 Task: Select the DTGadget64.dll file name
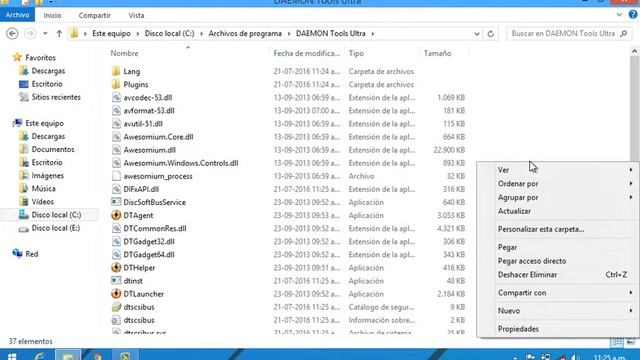(149, 254)
